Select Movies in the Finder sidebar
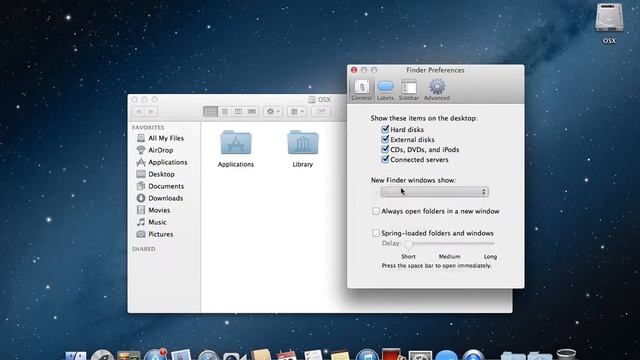640x360 pixels. (x=159, y=210)
